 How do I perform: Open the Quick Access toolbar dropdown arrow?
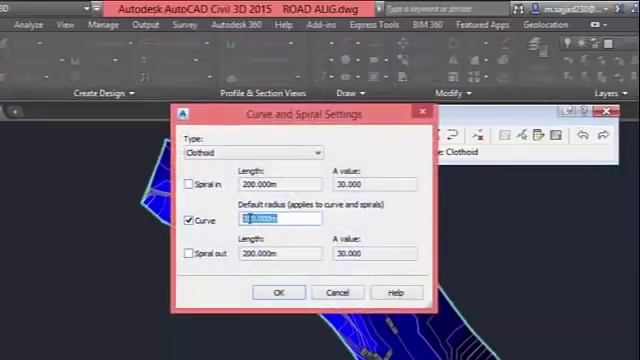pos(97,8)
